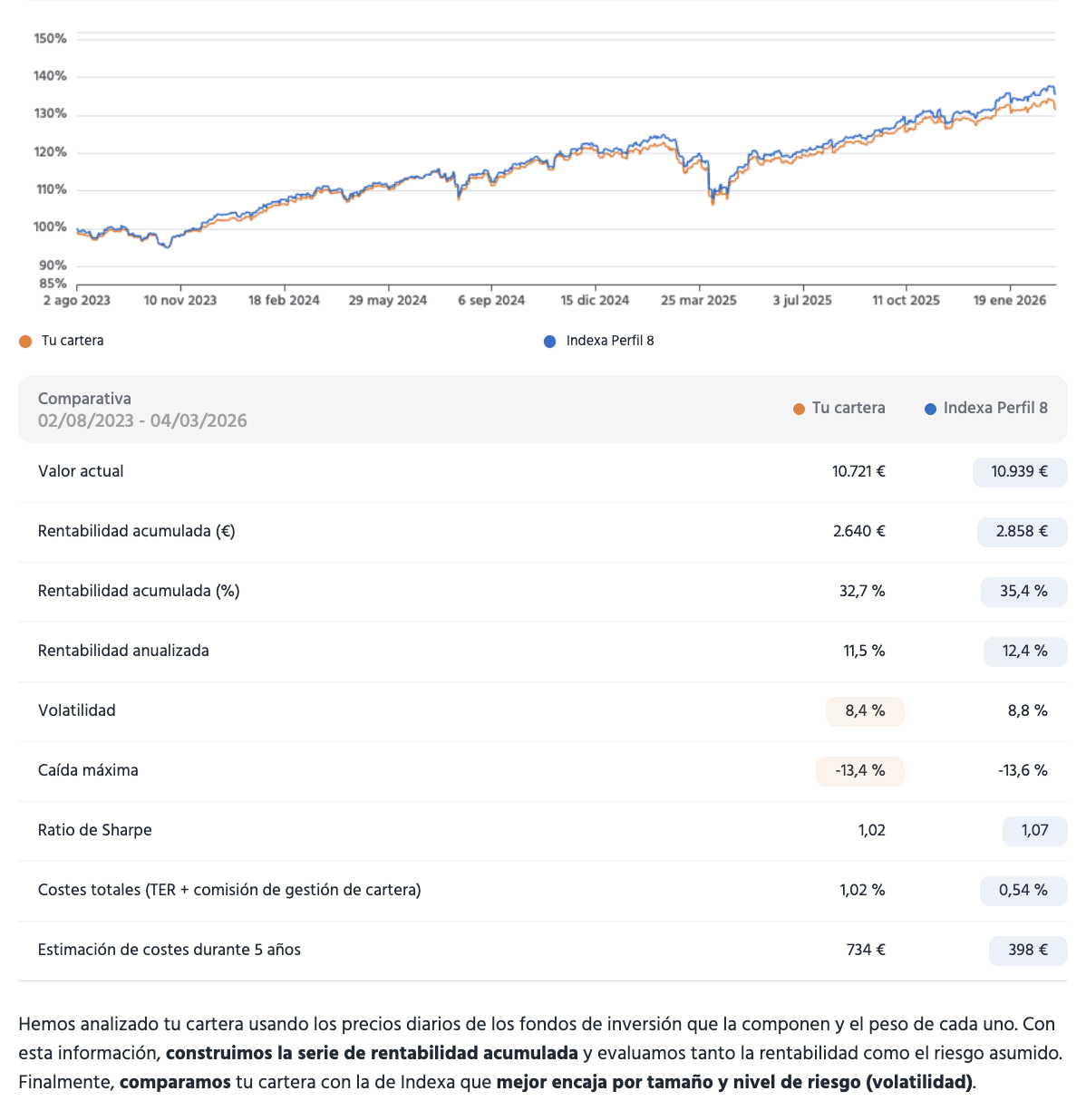1086x1120 pixels.
Task: Click the 398 € five-year cost badge
Action: (x=1028, y=950)
